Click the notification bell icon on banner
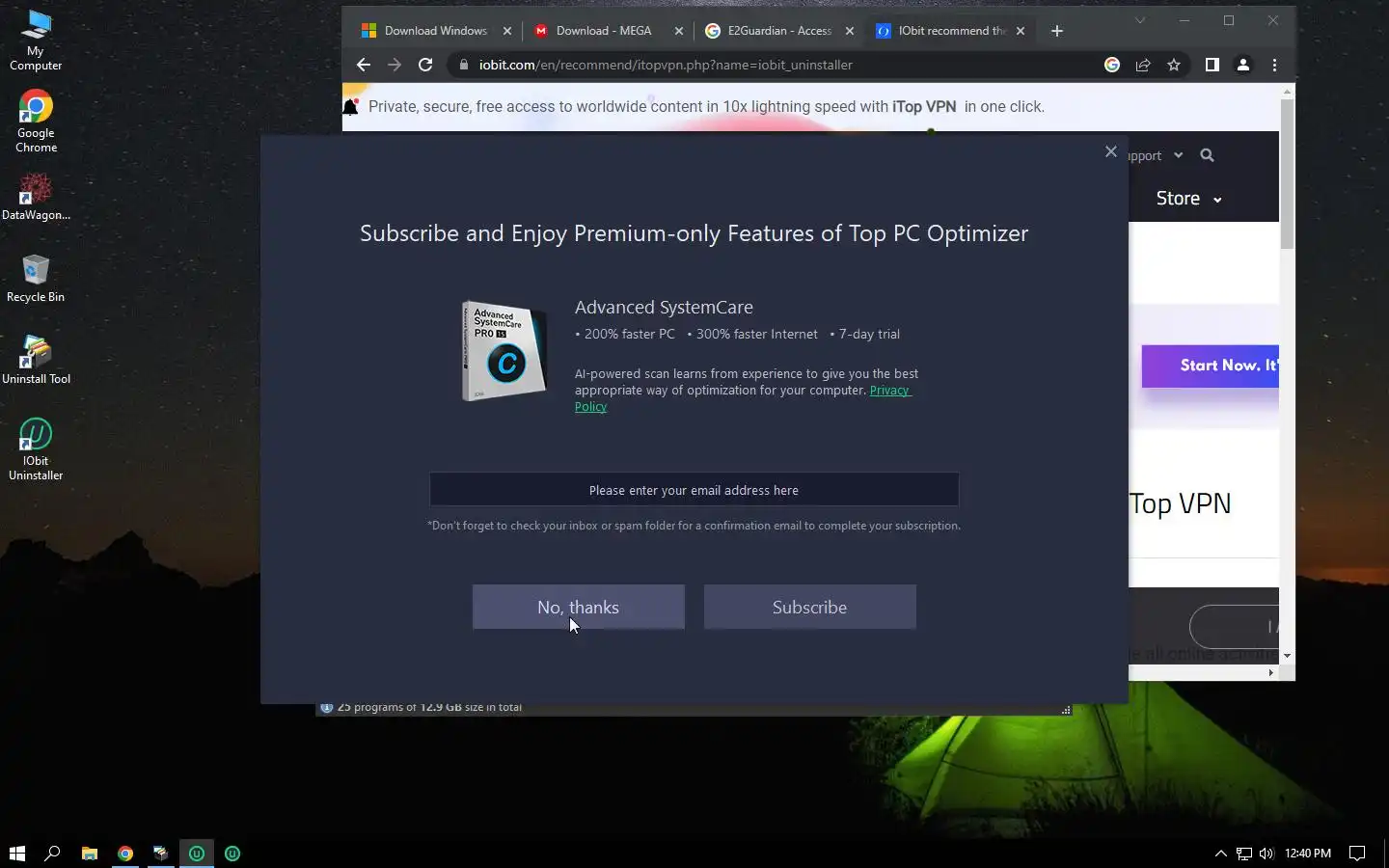Image resolution: width=1389 pixels, height=868 pixels. click(x=351, y=107)
